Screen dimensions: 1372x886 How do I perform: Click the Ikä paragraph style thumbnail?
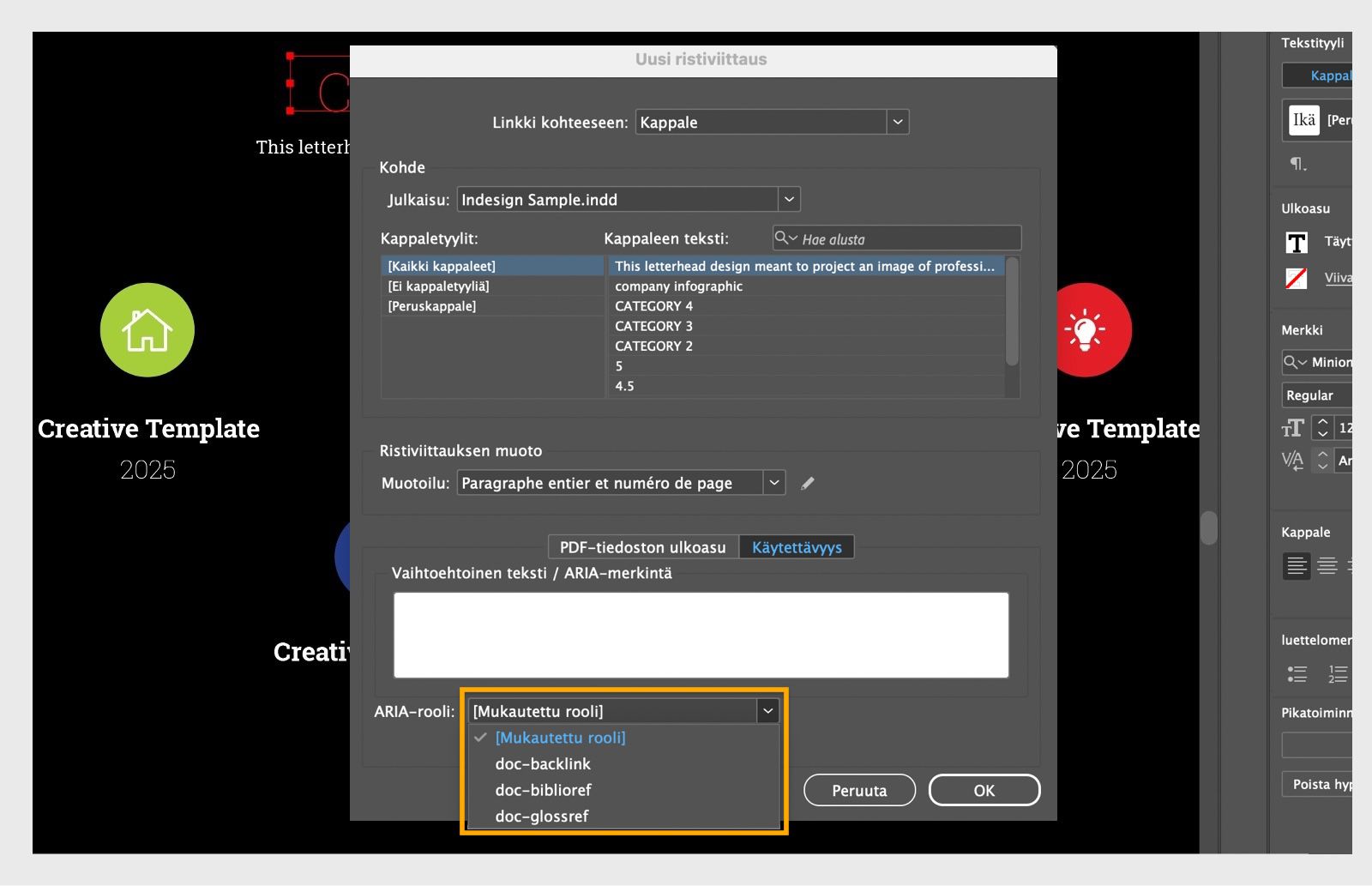[1303, 120]
